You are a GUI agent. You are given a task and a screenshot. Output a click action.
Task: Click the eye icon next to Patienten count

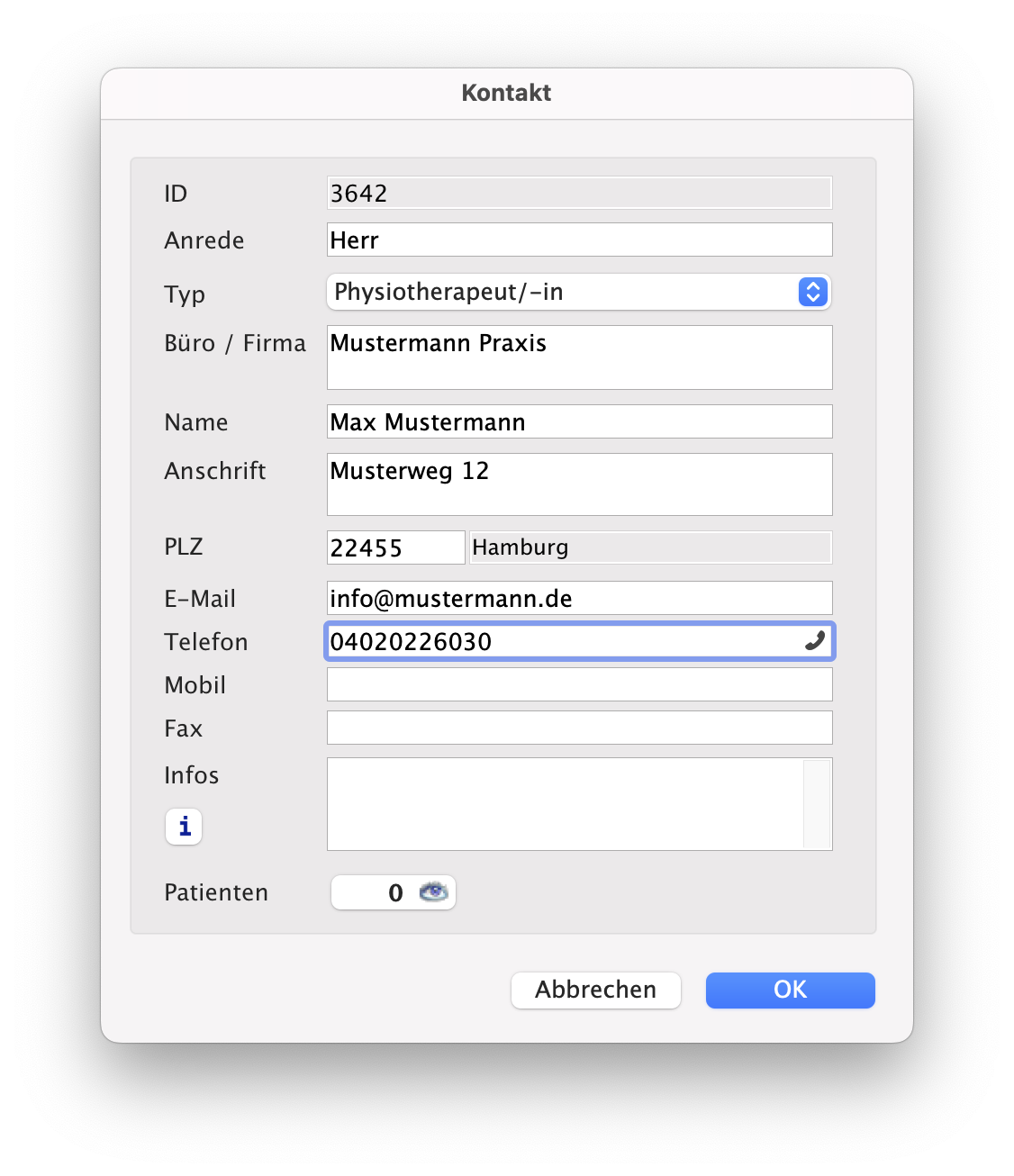click(x=433, y=892)
